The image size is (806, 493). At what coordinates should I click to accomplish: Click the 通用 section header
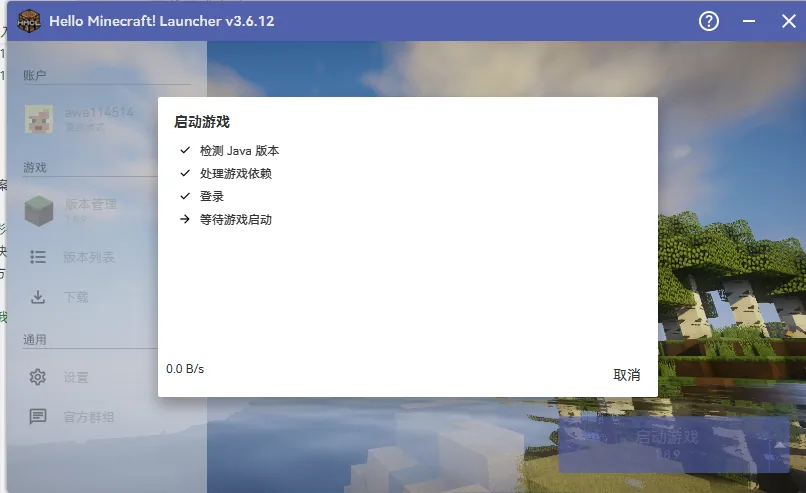pyautogui.click(x=34, y=340)
